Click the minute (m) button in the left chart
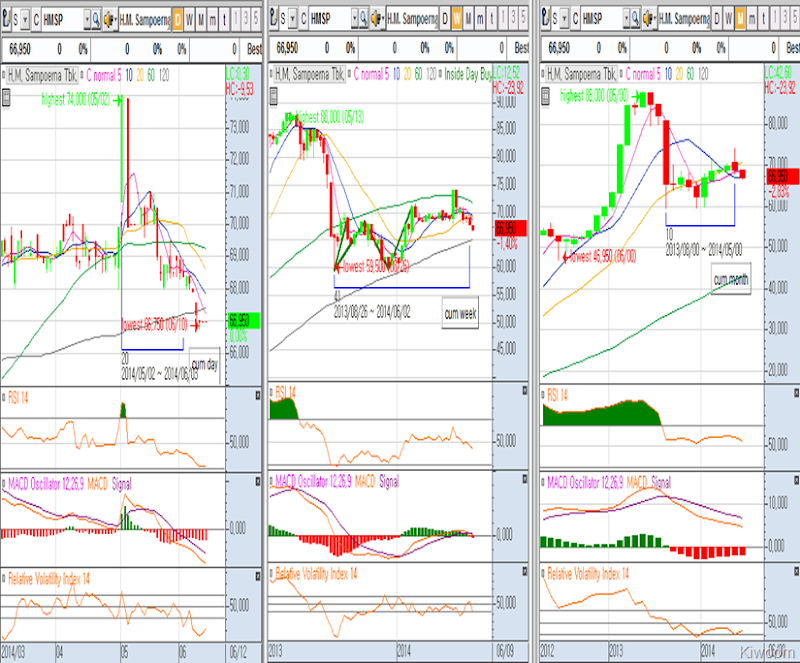800x663 pixels. pos(213,20)
